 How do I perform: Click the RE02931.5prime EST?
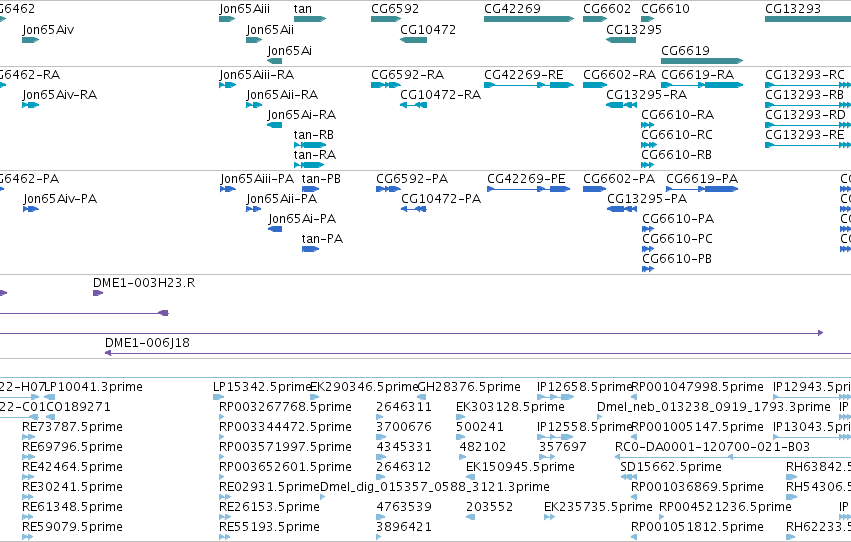pos(225,498)
